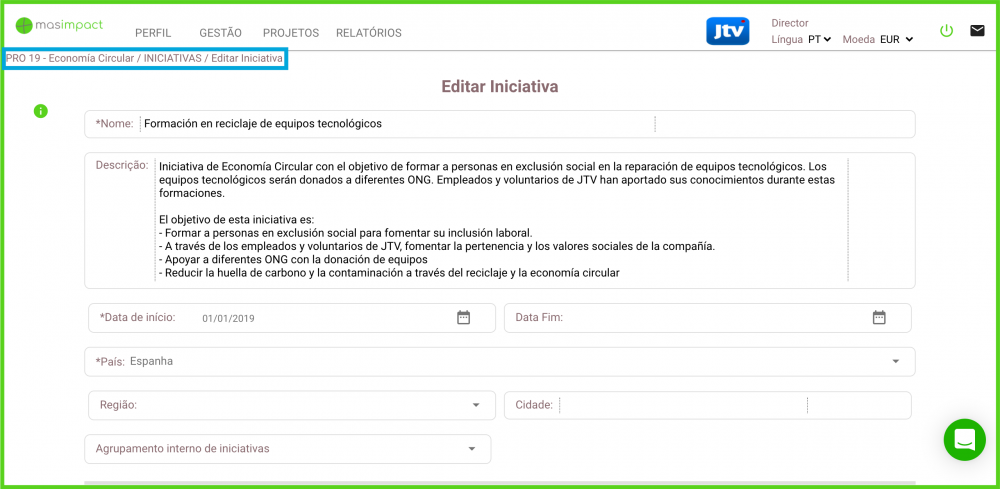The height and width of the screenshot is (489, 1000).
Task: Click the JTV company logo
Action: tap(727, 31)
